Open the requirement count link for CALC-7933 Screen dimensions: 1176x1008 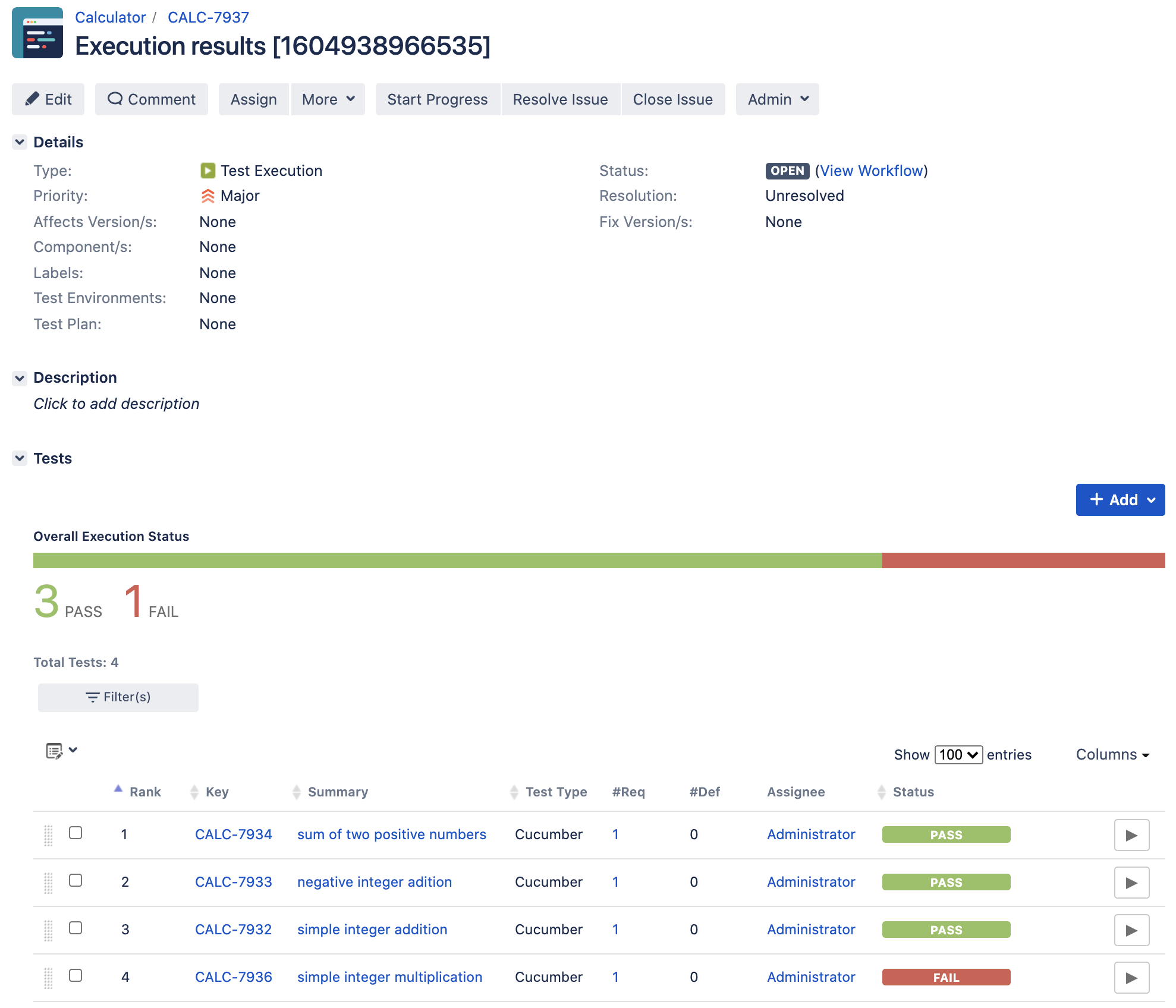click(x=615, y=882)
